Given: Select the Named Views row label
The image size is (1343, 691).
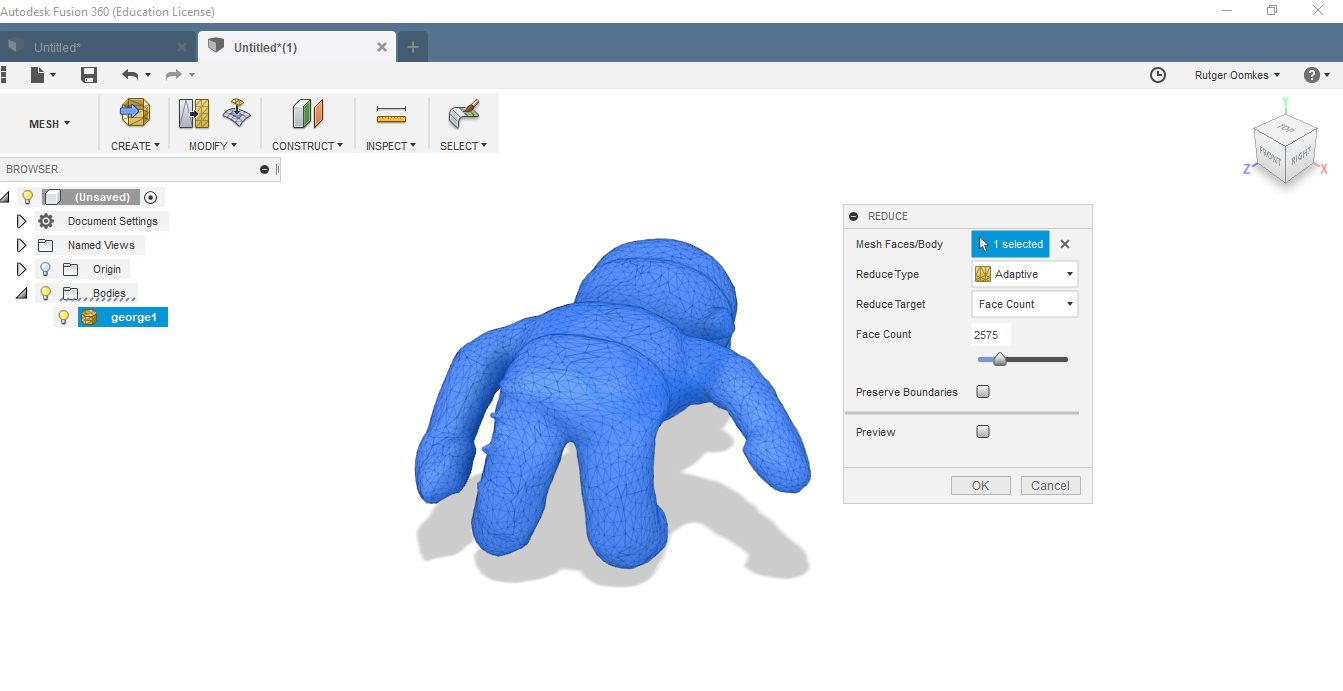Looking at the screenshot, I should pyautogui.click(x=101, y=245).
